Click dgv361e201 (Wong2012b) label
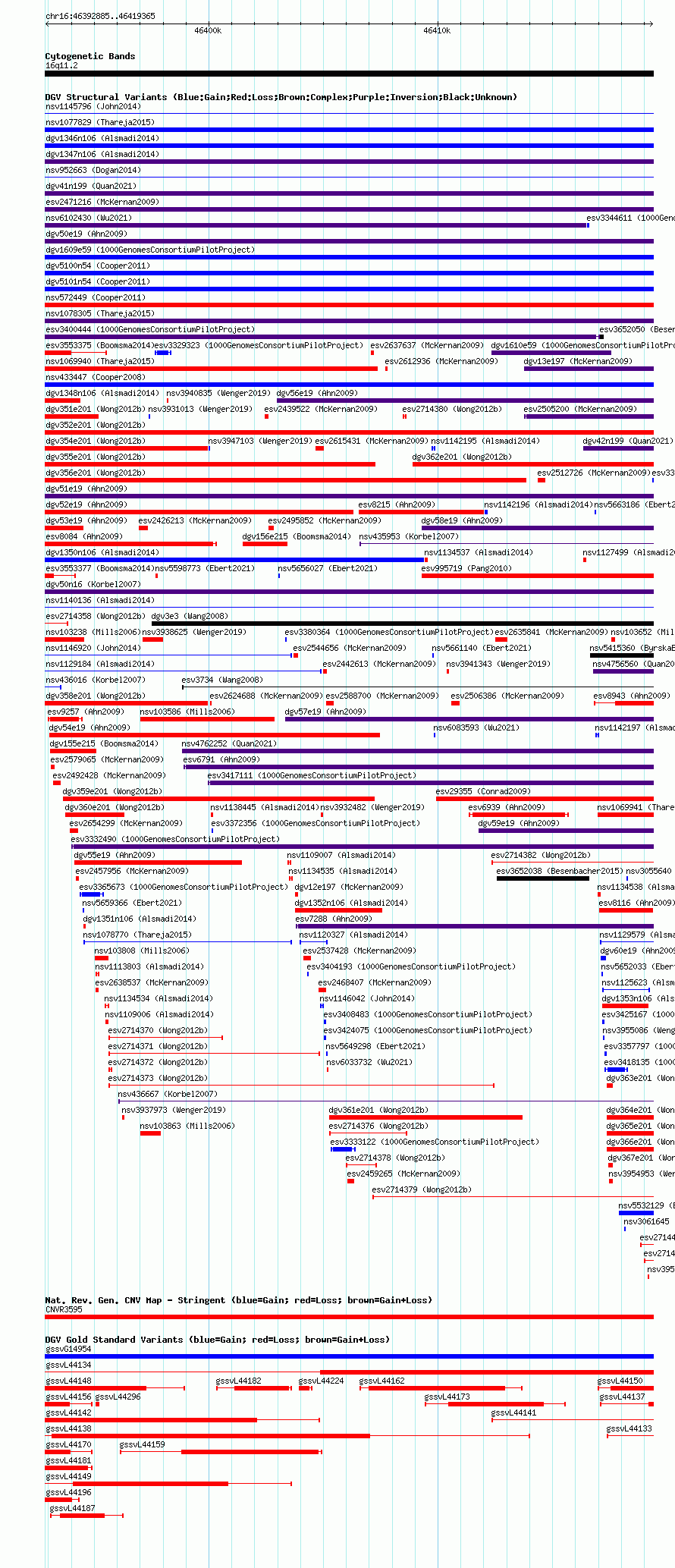The width and height of the screenshot is (675, 1568). pyautogui.click(x=378, y=1110)
